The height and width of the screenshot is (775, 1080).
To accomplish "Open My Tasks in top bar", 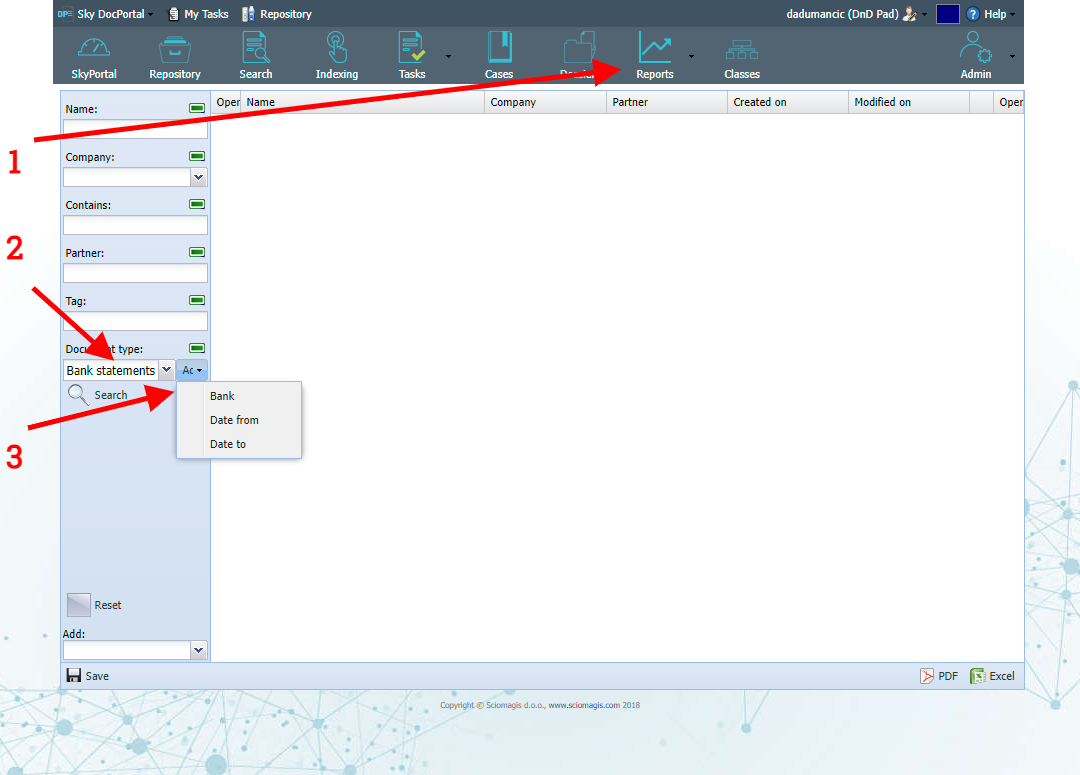I will pyautogui.click(x=198, y=14).
